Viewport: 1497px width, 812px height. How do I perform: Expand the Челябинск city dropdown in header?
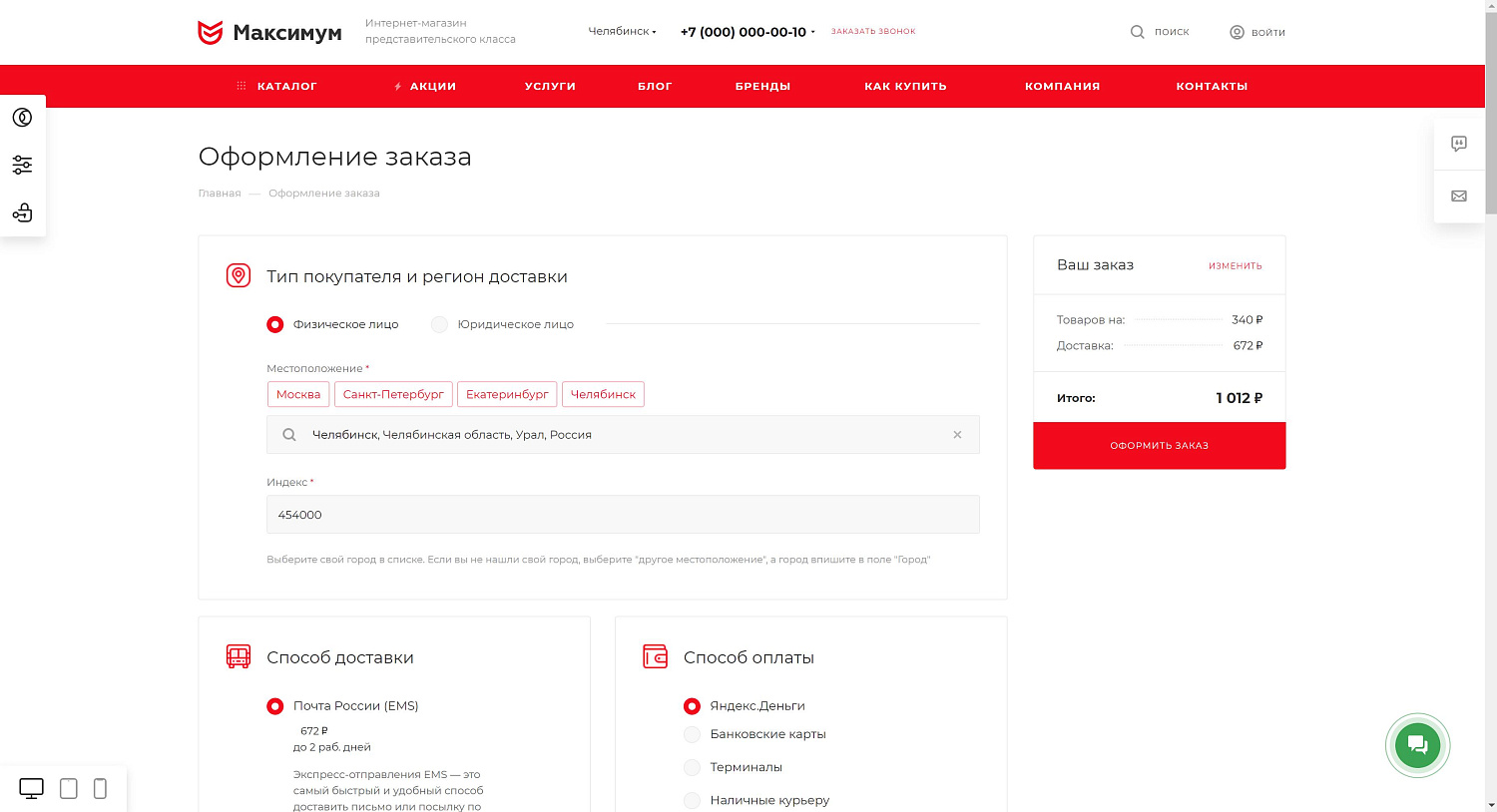(x=623, y=32)
